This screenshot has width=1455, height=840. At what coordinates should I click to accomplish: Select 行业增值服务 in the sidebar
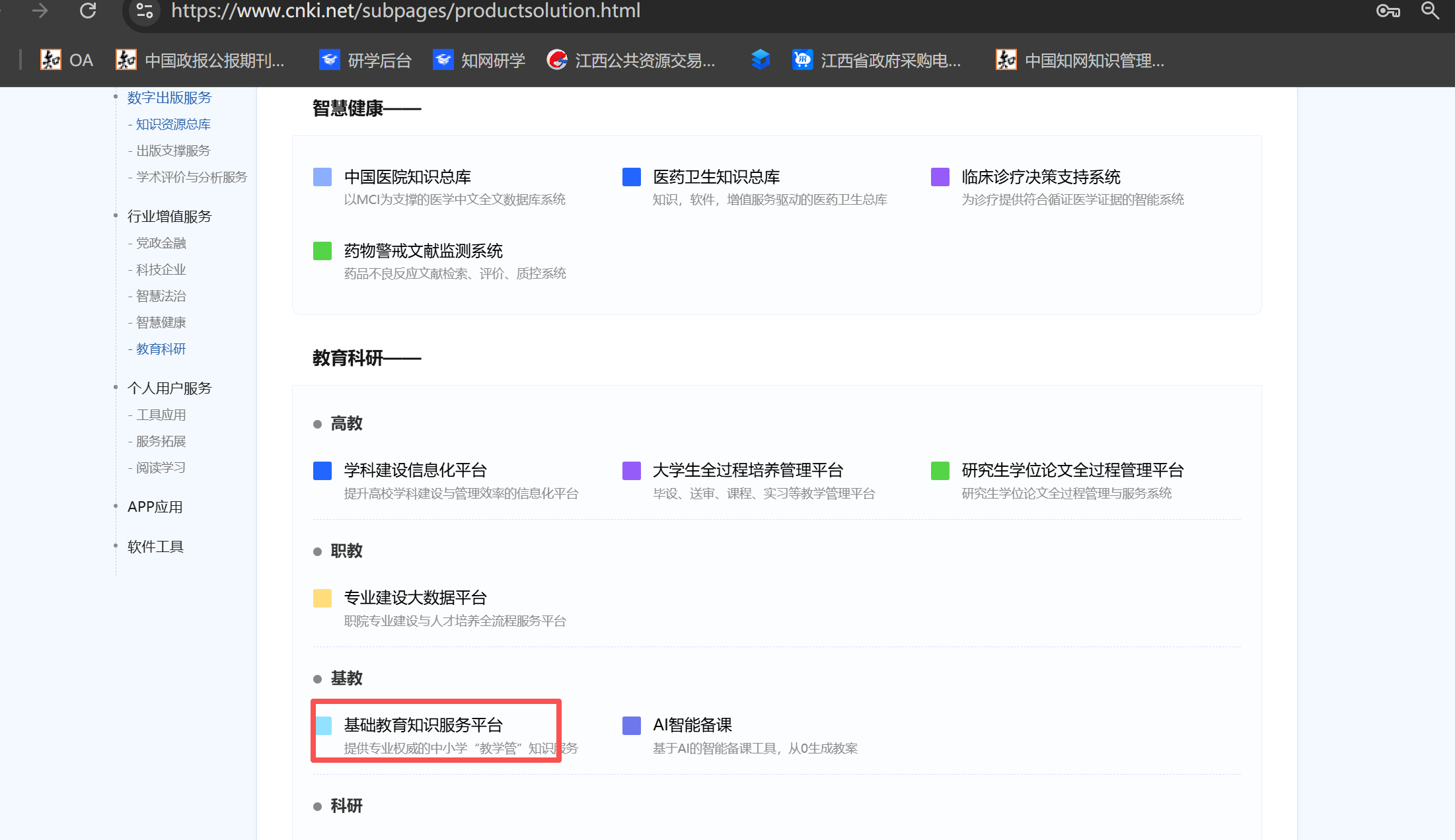(x=169, y=217)
